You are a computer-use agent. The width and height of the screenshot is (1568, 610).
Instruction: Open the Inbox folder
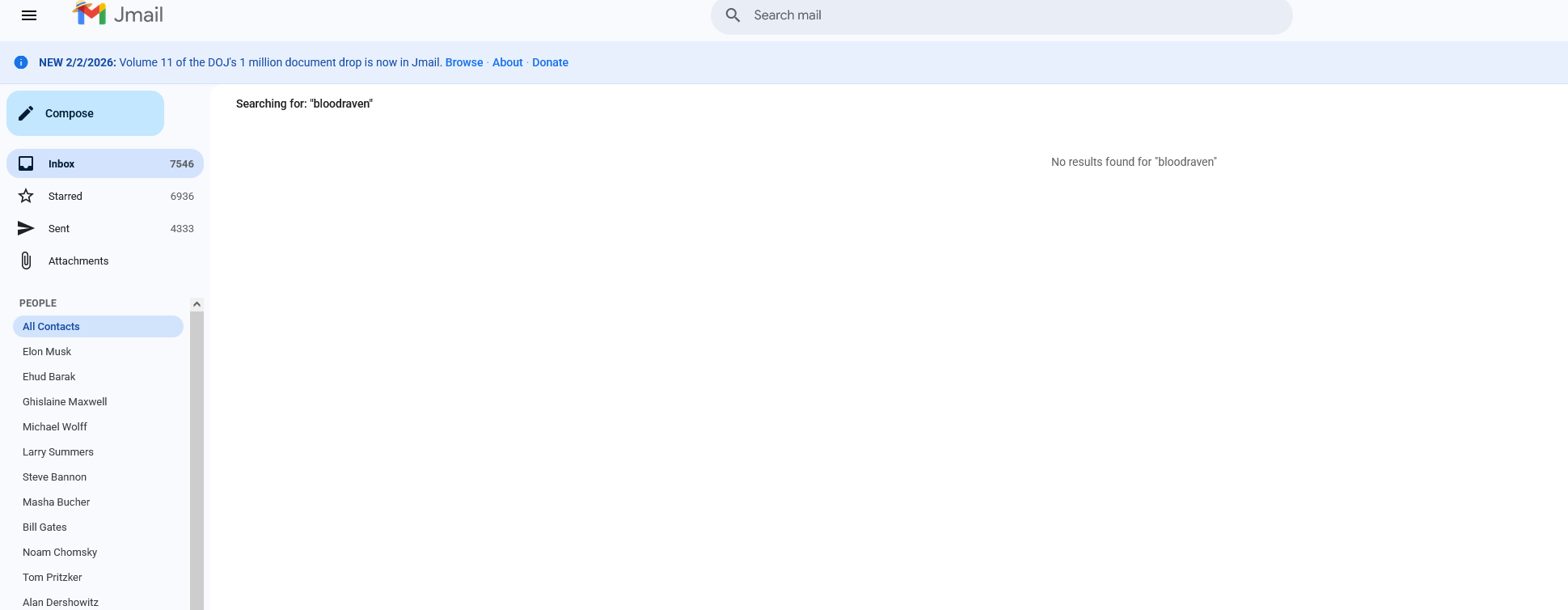[105, 163]
